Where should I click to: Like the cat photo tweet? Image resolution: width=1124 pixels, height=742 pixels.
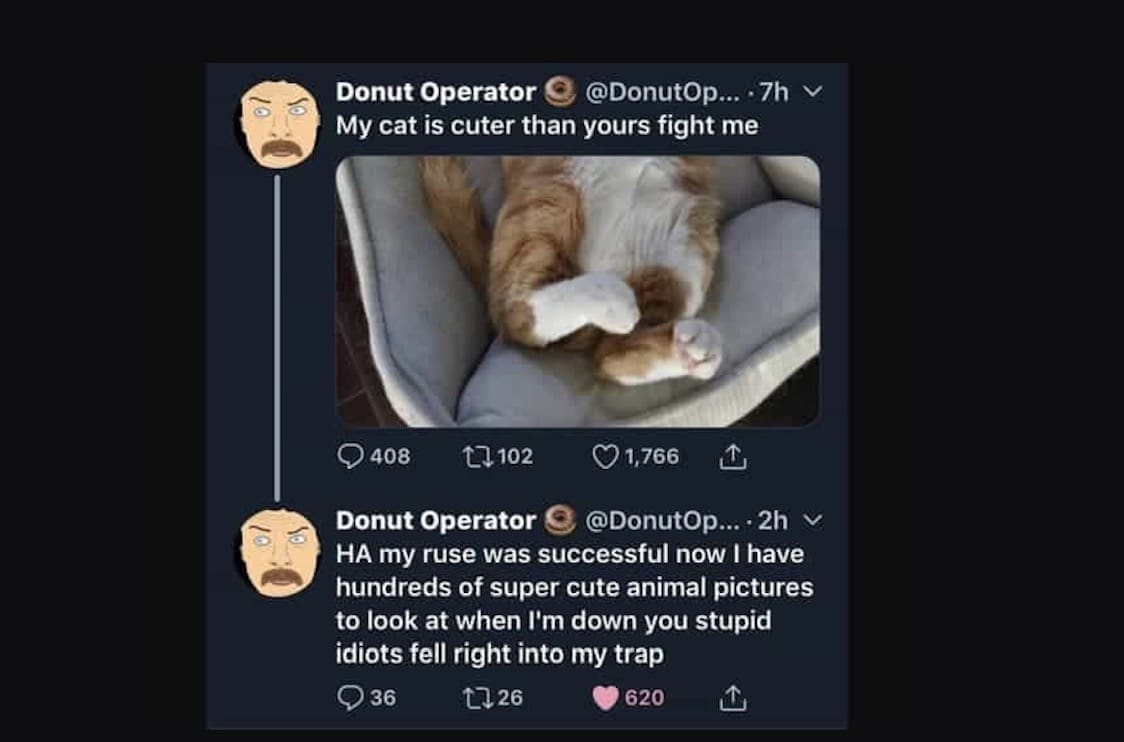[x=606, y=457]
